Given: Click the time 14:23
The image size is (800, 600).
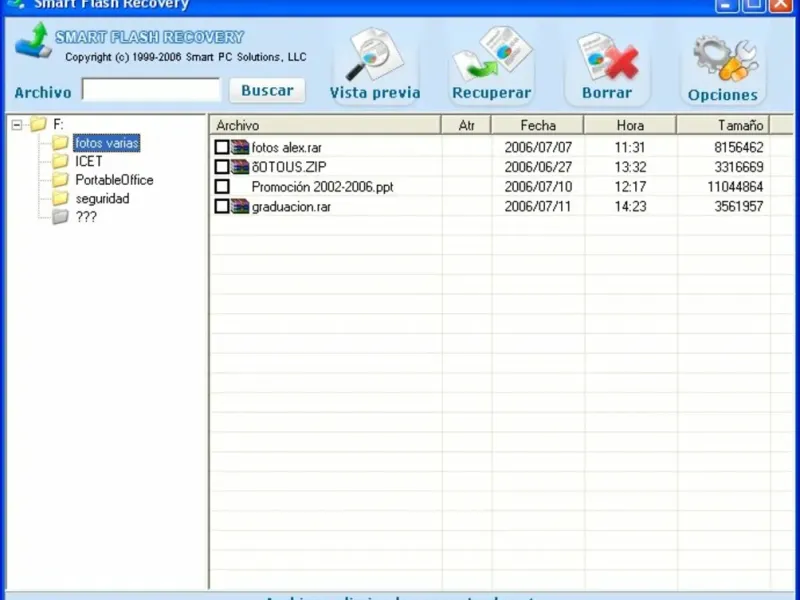Looking at the screenshot, I should 630,206.
